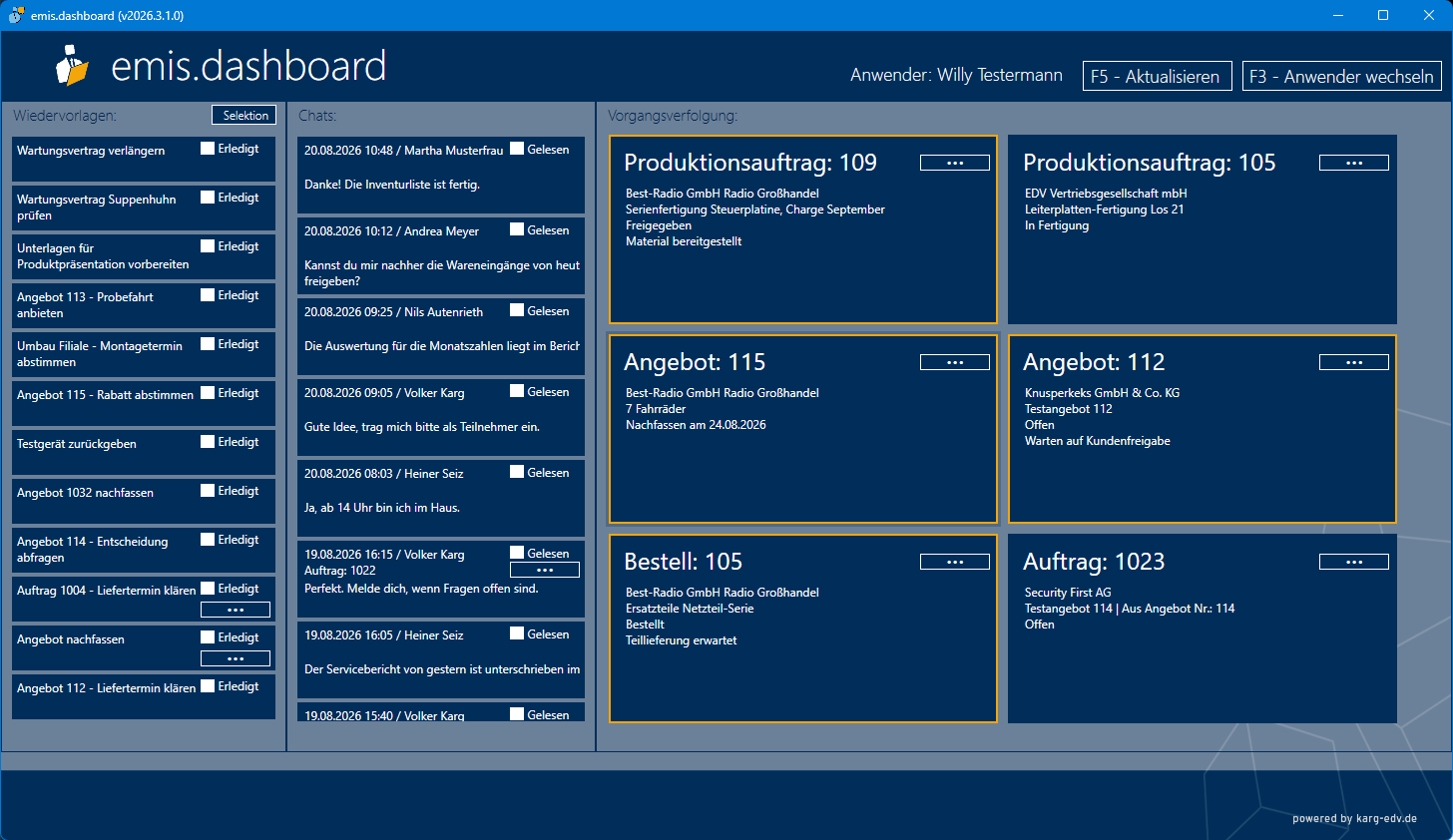This screenshot has height=840, width=1453.
Task: Click the 'Warten auf Kundenfreigabe' status line
Action: (1098, 441)
